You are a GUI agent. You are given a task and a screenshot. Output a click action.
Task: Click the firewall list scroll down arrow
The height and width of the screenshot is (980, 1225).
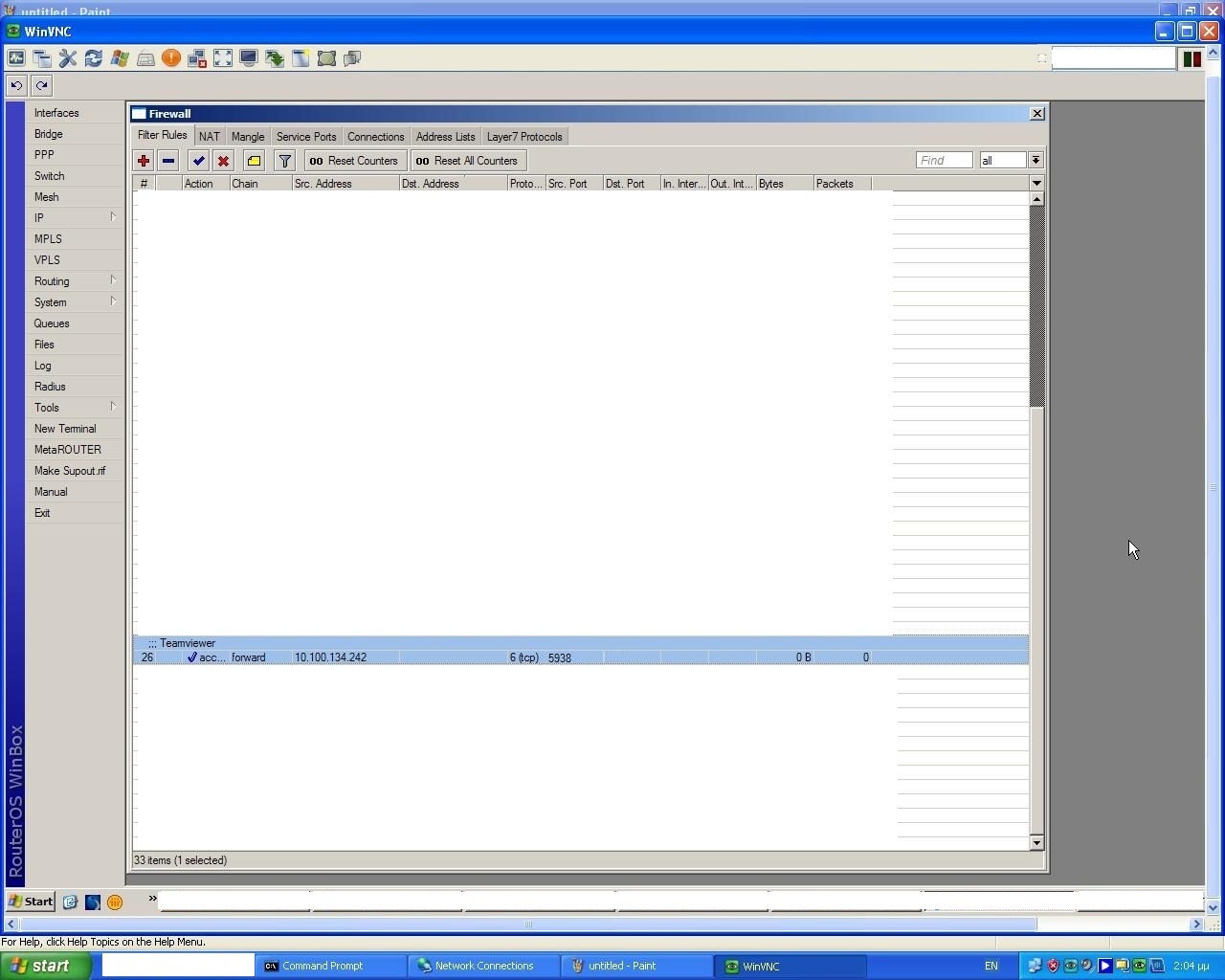(1036, 843)
